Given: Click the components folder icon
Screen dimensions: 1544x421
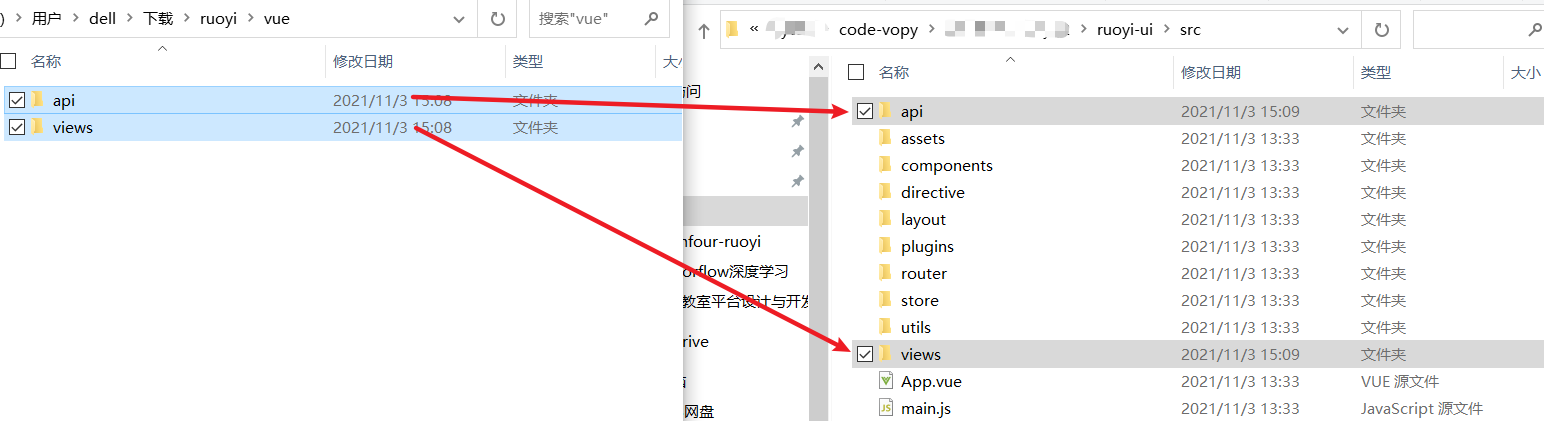Looking at the screenshot, I should point(885,165).
